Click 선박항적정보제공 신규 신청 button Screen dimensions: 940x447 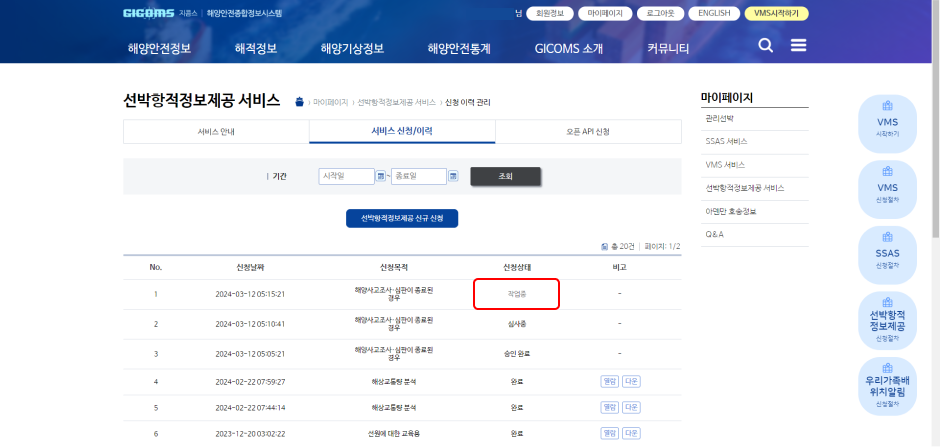(402, 218)
